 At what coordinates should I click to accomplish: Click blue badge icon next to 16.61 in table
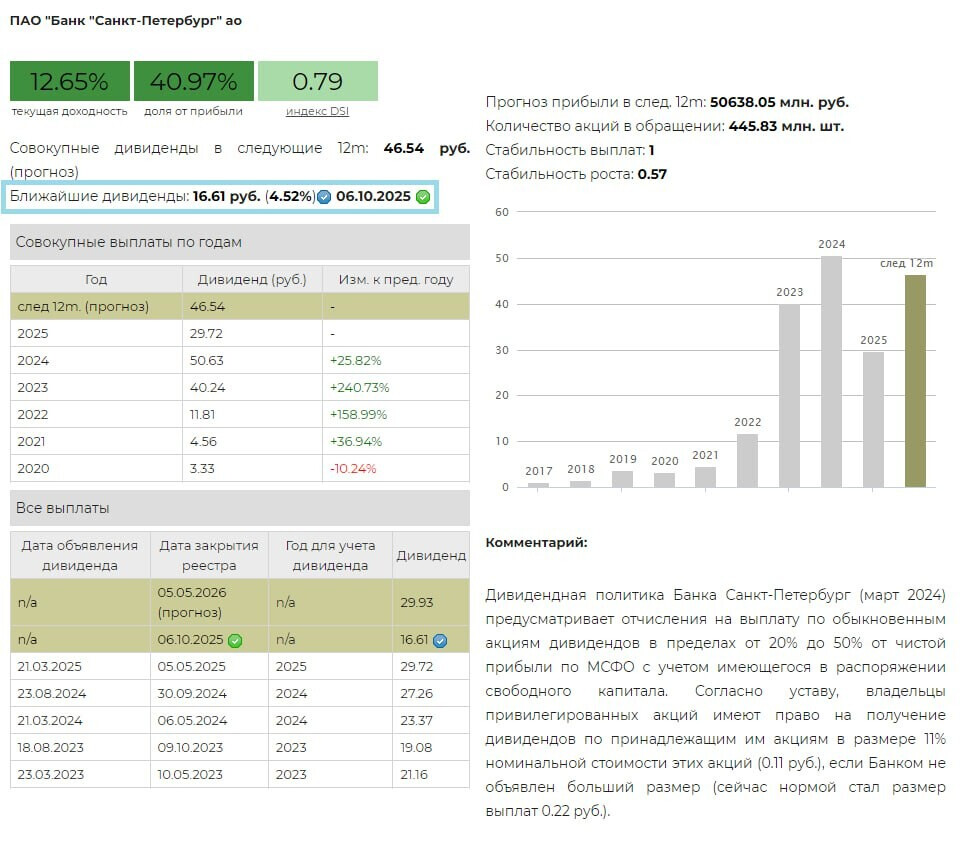pyautogui.click(x=440, y=640)
